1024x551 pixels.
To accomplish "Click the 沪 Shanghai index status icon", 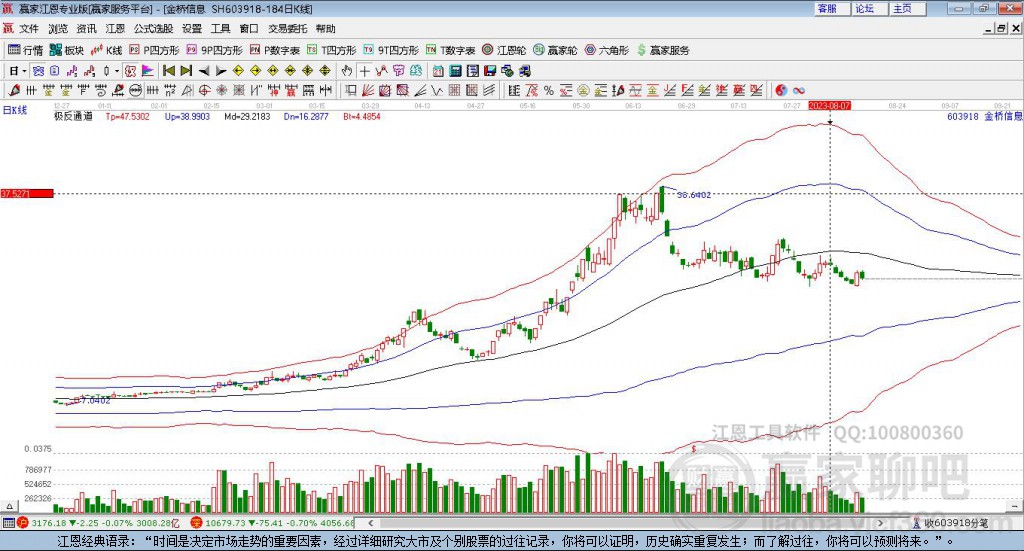I will point(23,522).
